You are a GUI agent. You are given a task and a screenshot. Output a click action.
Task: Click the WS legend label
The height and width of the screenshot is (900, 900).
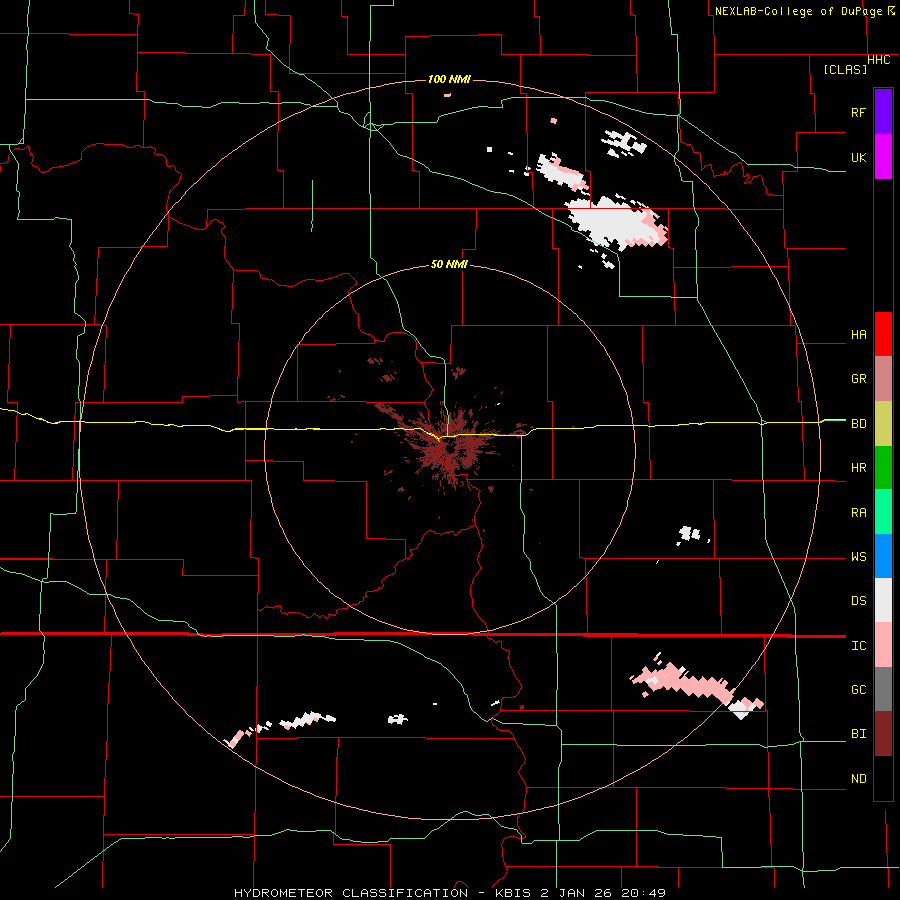[858, 557]
